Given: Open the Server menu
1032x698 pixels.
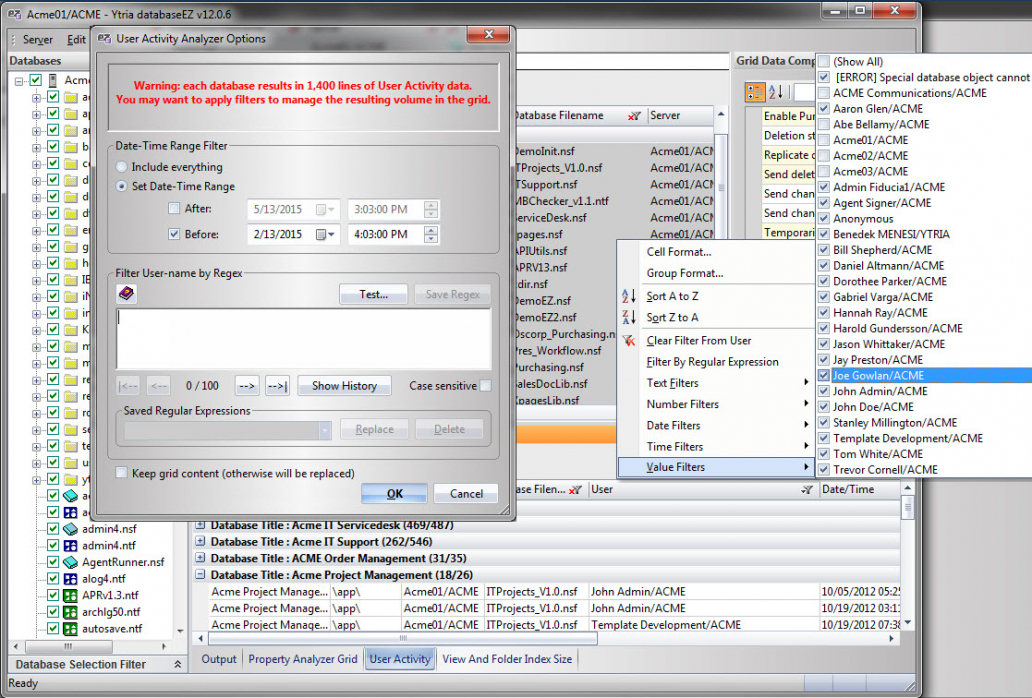Looking at the screenshot, I should click(x=38, y=39).
